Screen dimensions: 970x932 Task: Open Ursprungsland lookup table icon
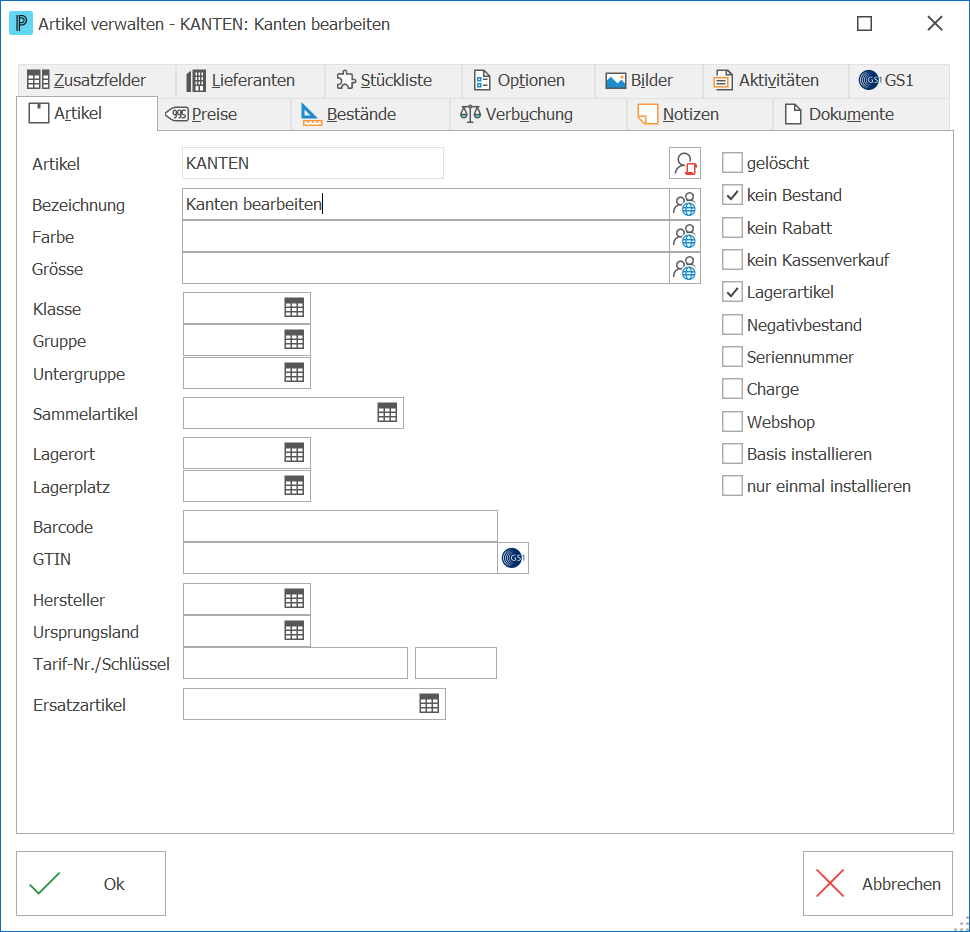pos(294,631)
